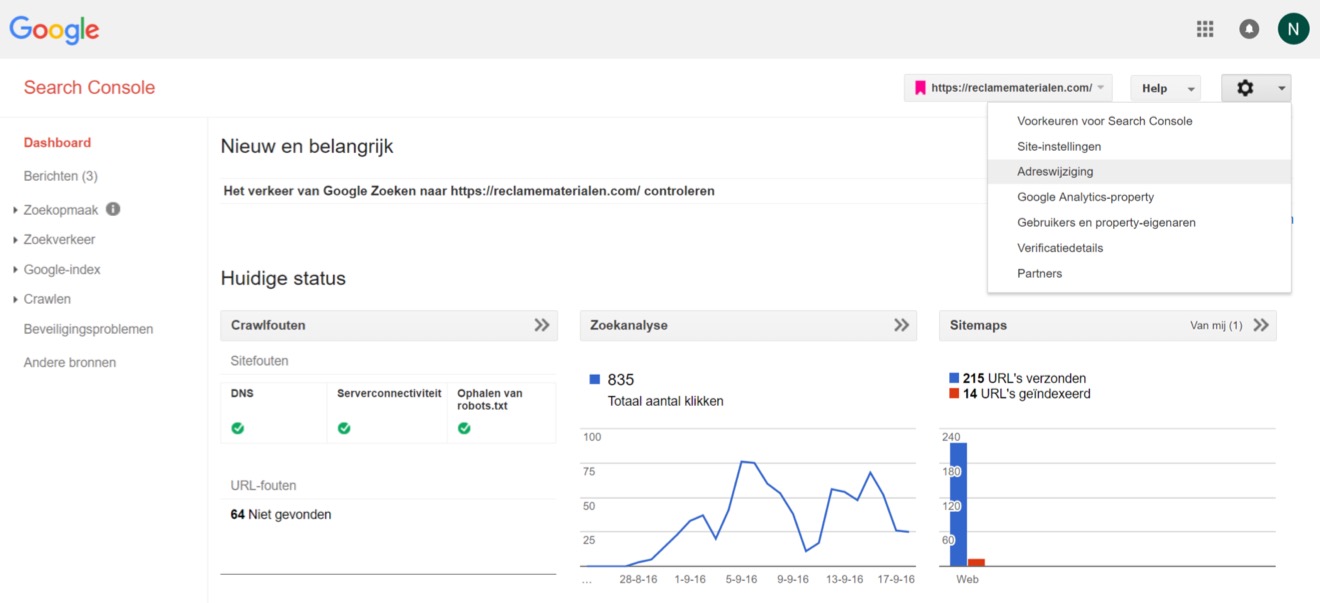Screen dimensions: 1320x603
Task: Click the '64 Niet gevonden' link
Action: (281, 515)
